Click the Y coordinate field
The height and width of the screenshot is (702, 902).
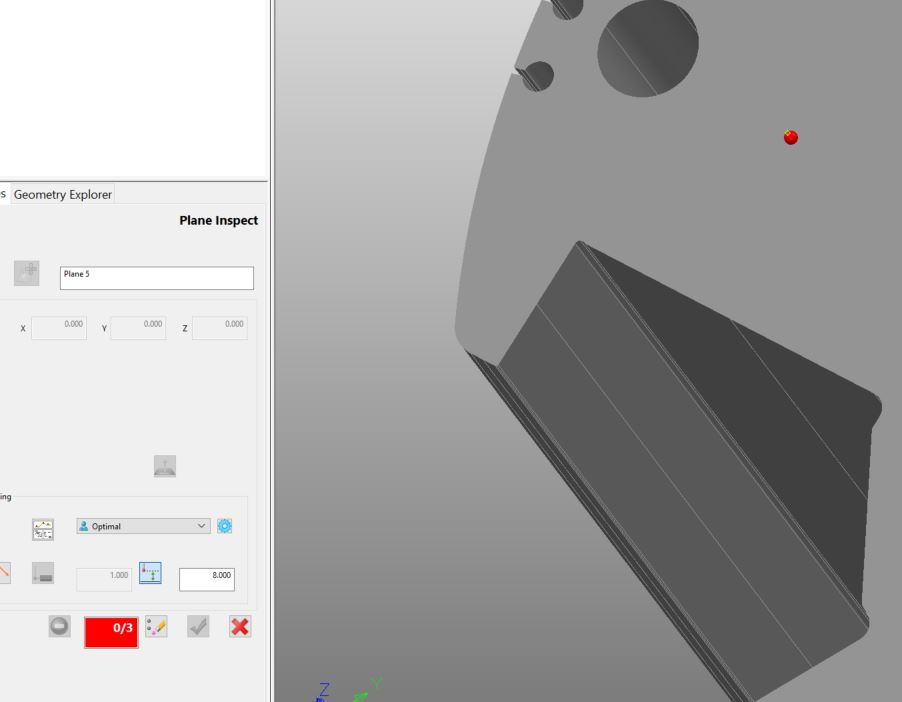[138, 328]
